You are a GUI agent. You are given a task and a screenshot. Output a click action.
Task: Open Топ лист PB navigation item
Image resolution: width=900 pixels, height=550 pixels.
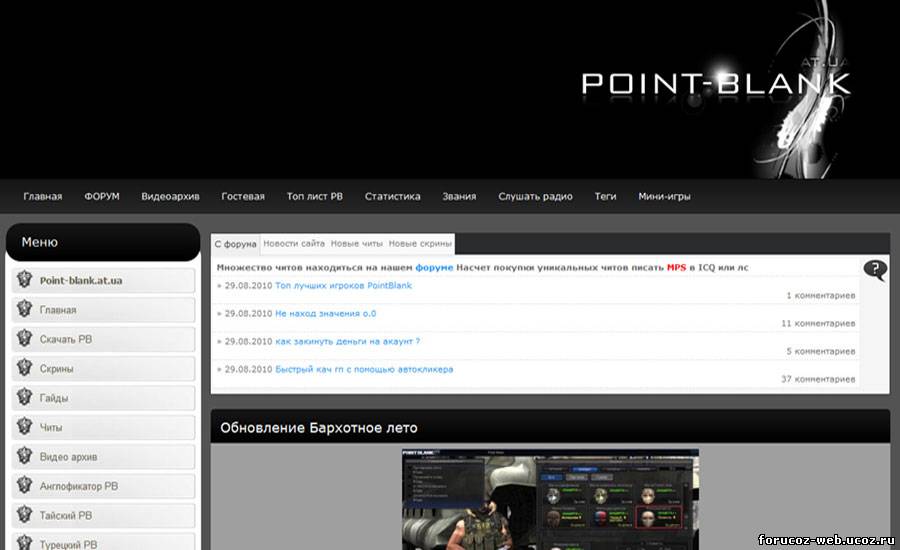tap(315, 196)
